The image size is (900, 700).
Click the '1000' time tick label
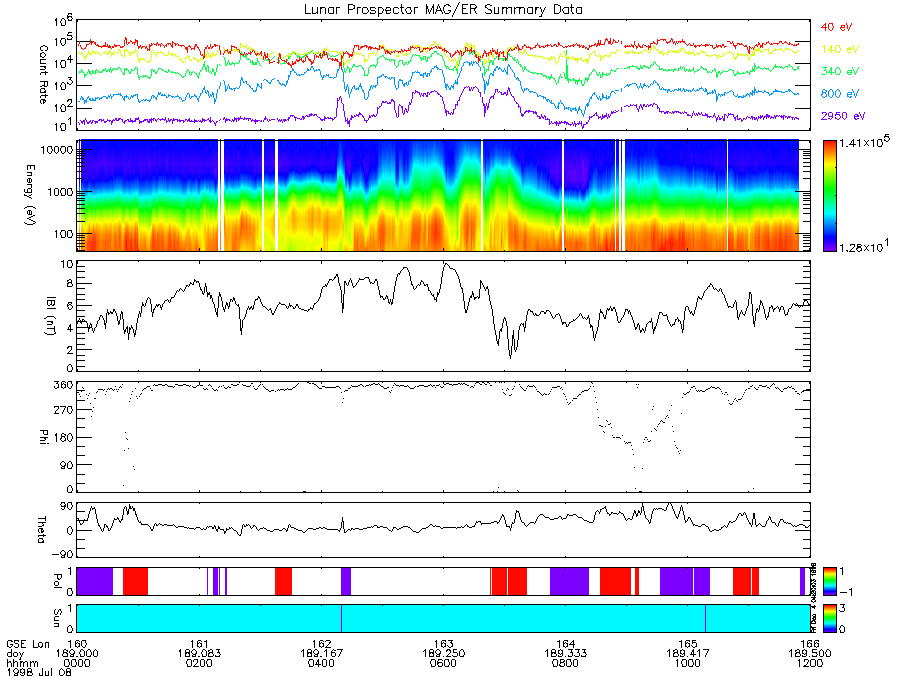click(x=688, y=663)
